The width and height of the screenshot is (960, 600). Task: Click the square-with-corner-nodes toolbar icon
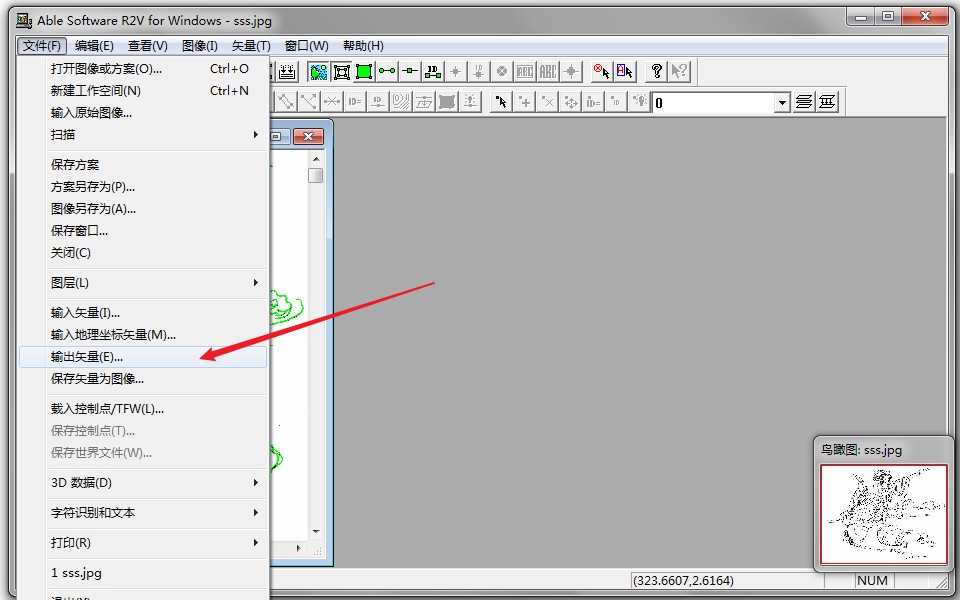[x=341, y=71]
